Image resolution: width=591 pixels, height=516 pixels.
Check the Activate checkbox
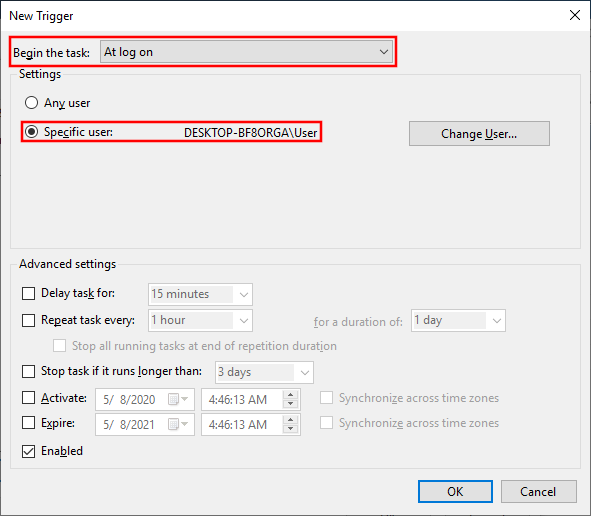point(29,398)
